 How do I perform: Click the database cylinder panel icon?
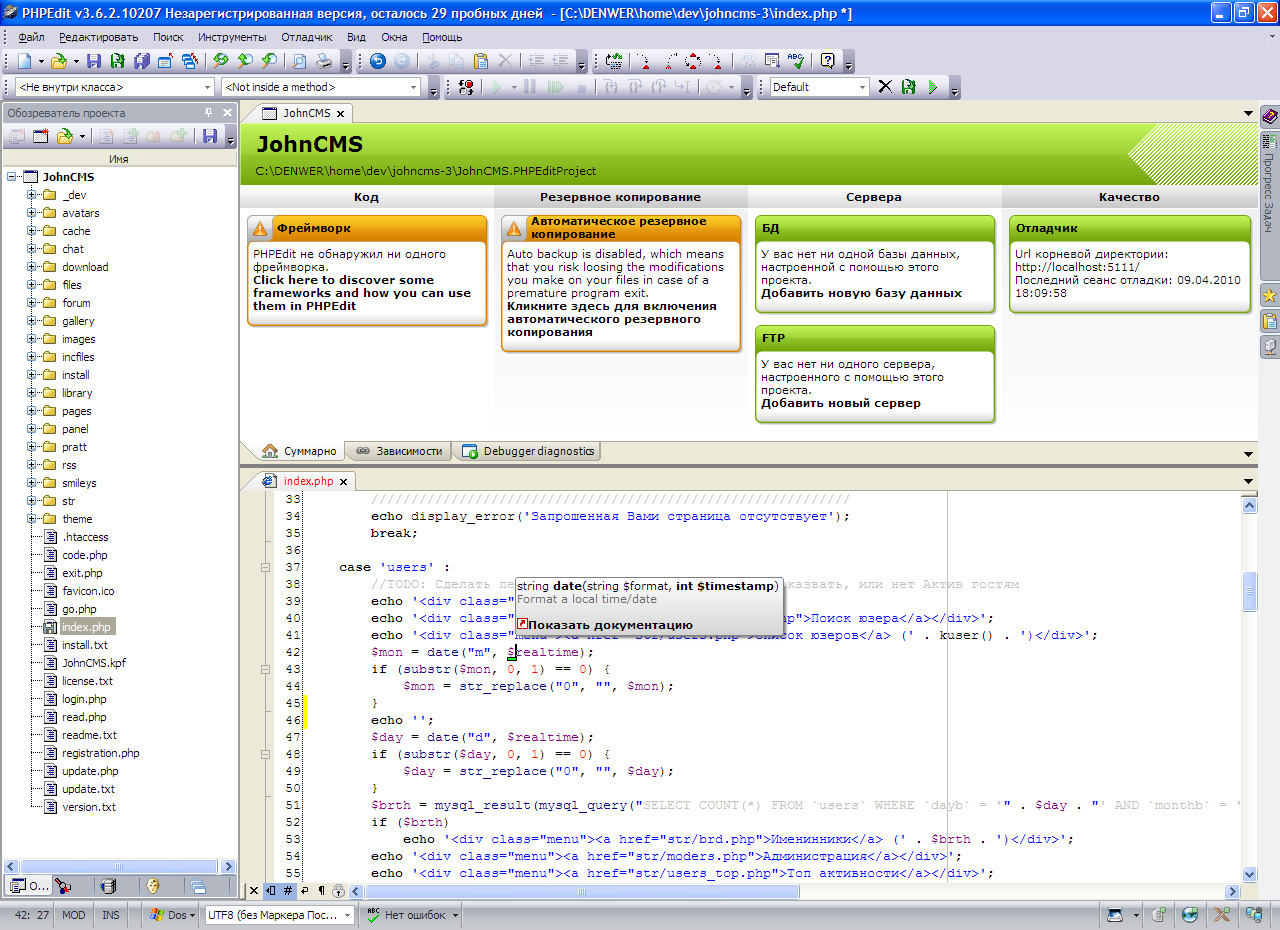pos(108,886)
